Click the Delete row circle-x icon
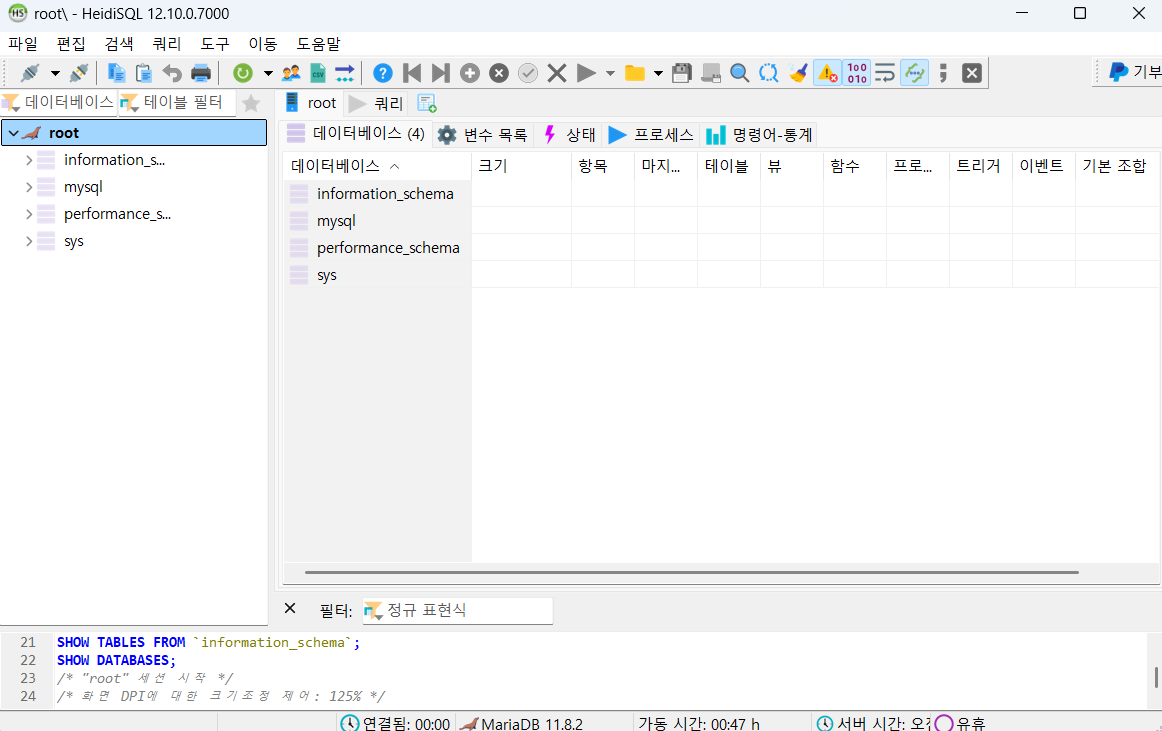The image size is (1162, 731). [x=499, y=73]
